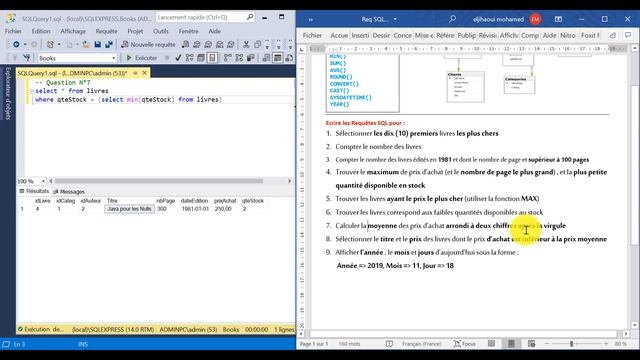Open the Fichier menu in SSMS

13,31
